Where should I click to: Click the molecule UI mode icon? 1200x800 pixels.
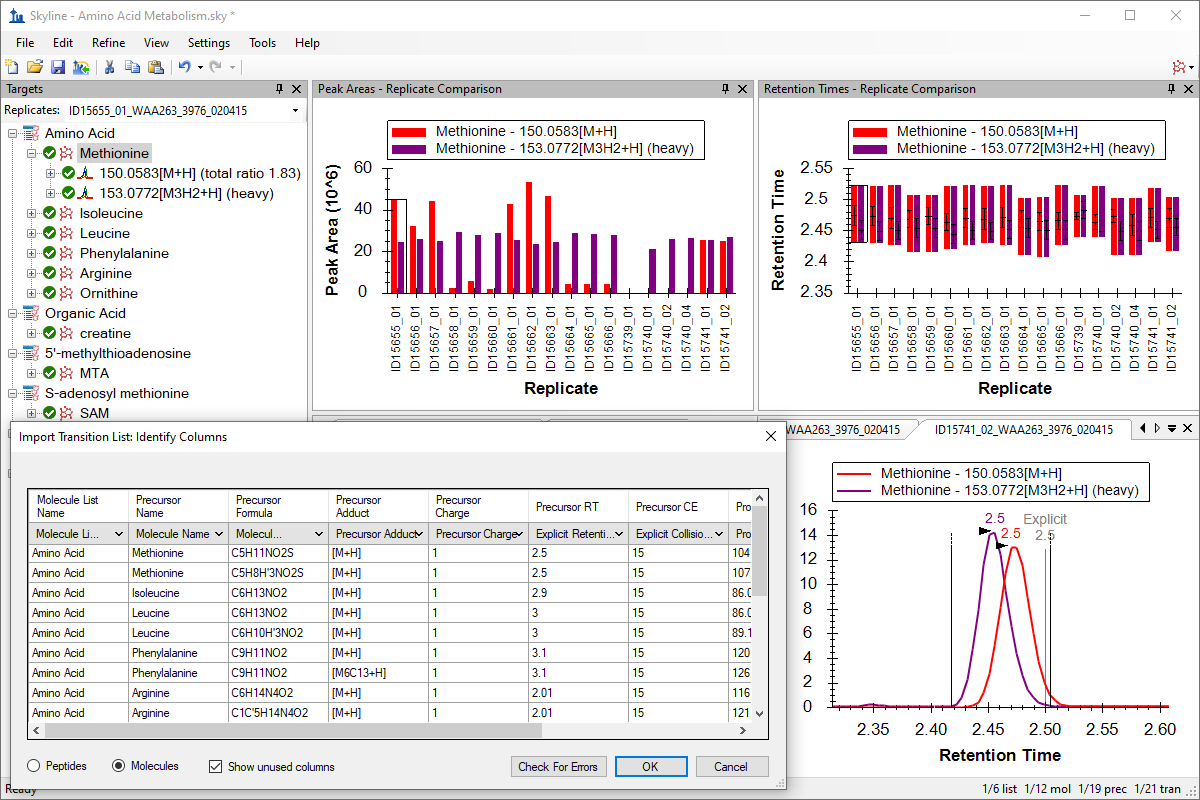pyautogui.click(x=1181, y=67)
